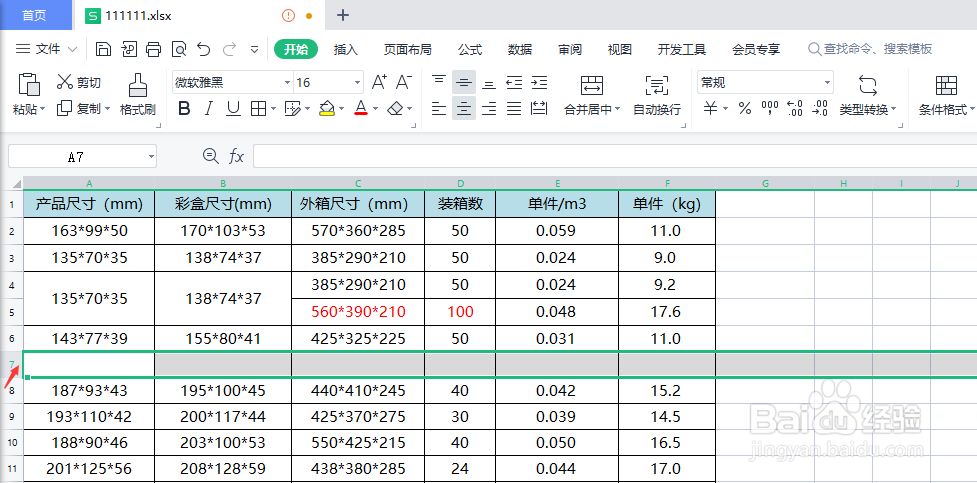Click the Type Conversion 类型转换 icon
This screenshot has height=483, width=977.
point(867,85)
